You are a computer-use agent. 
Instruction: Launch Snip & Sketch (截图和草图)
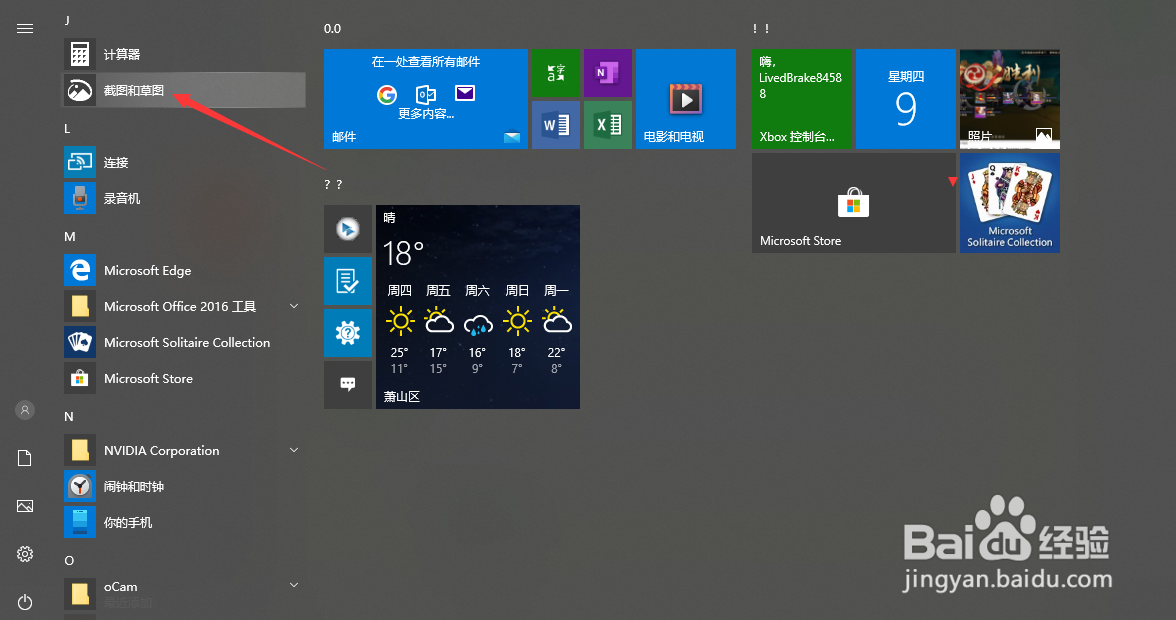[184, 90]
